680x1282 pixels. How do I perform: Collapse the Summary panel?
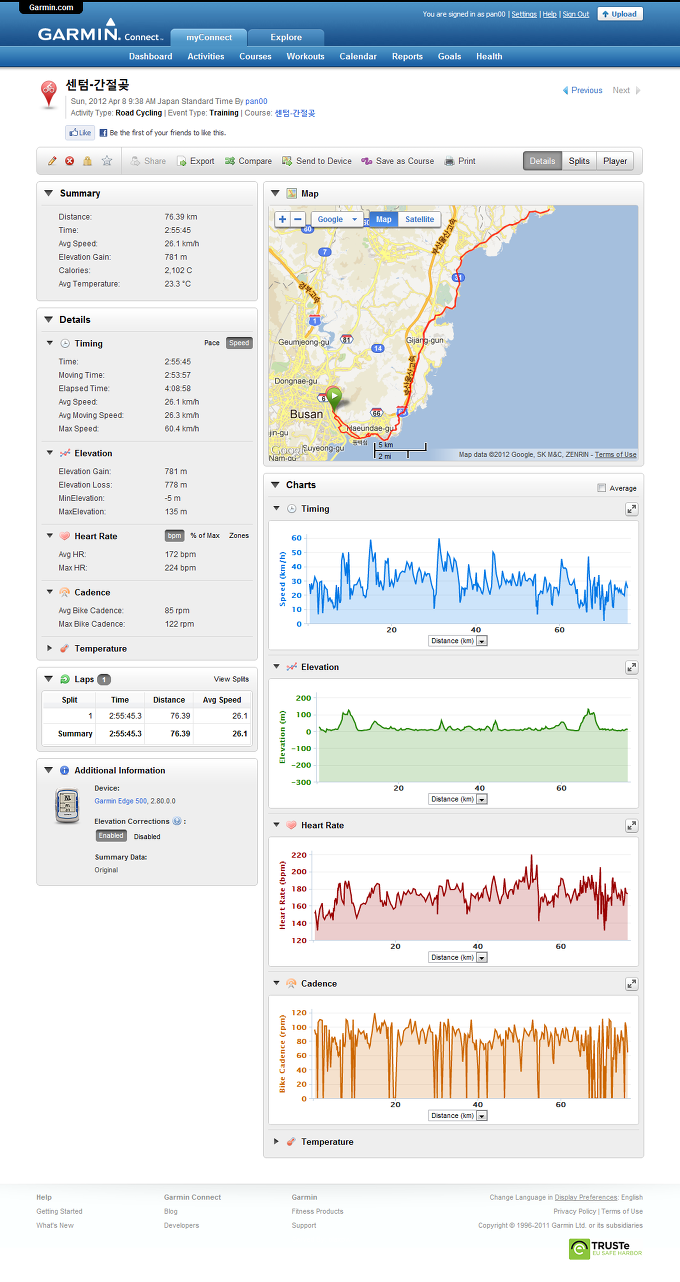point(48,193)
